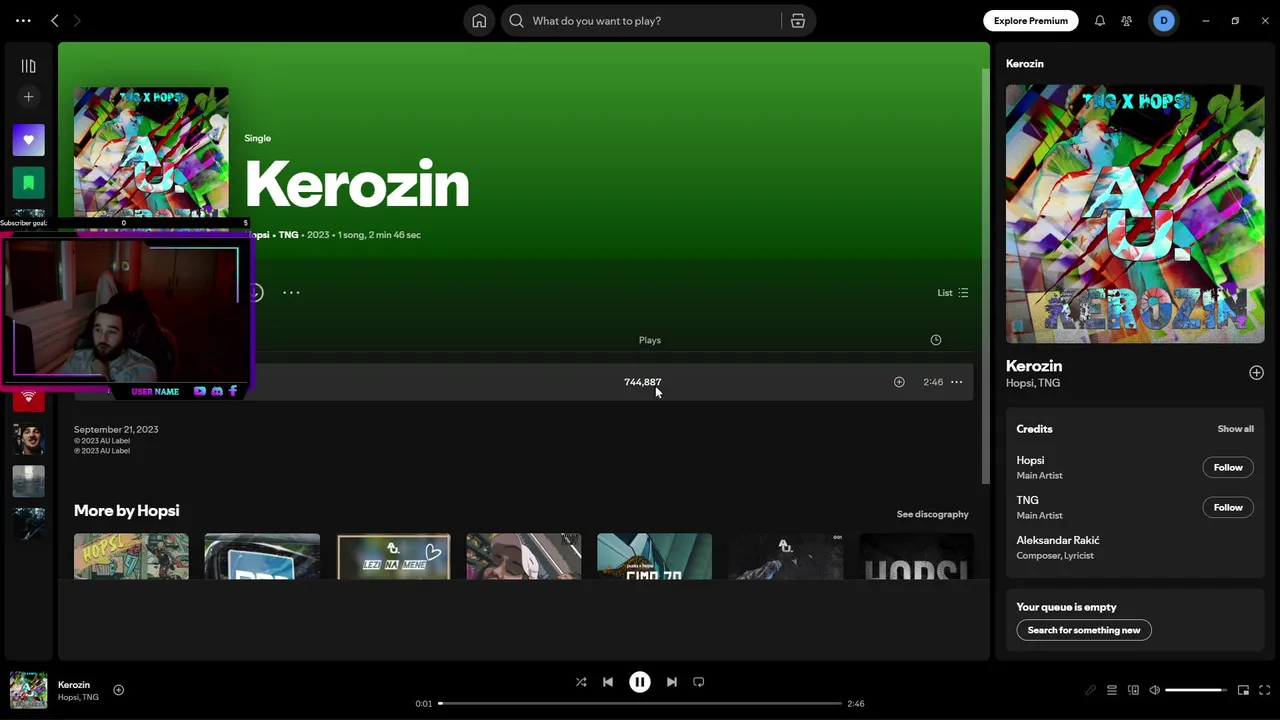This screenshot has width=1280, height=720.
Task: Follow Hopsi in Credits
Action: click(x=1228, y=467)
